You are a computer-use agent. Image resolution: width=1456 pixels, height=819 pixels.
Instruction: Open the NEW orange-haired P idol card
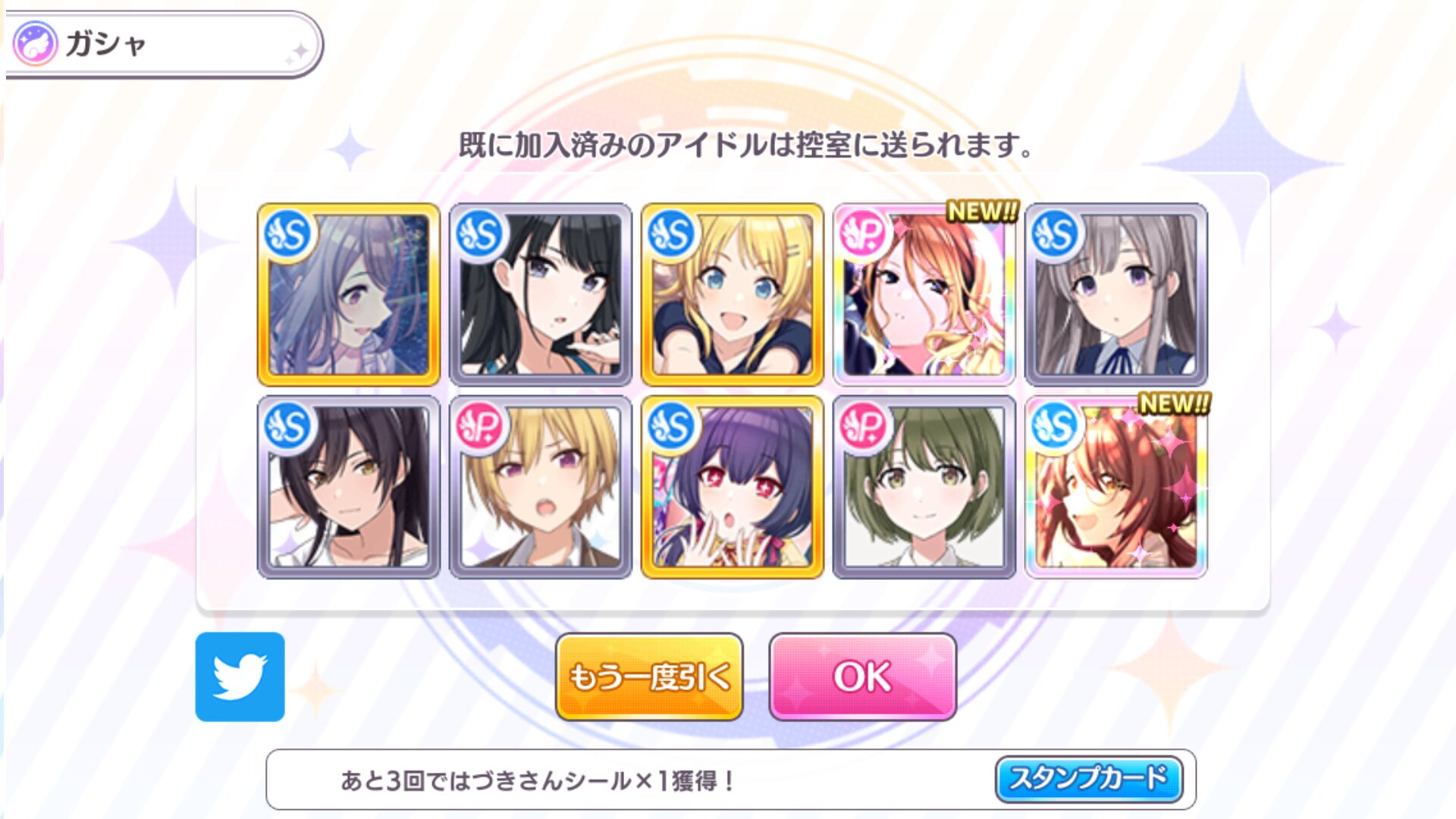pos(924,294)
